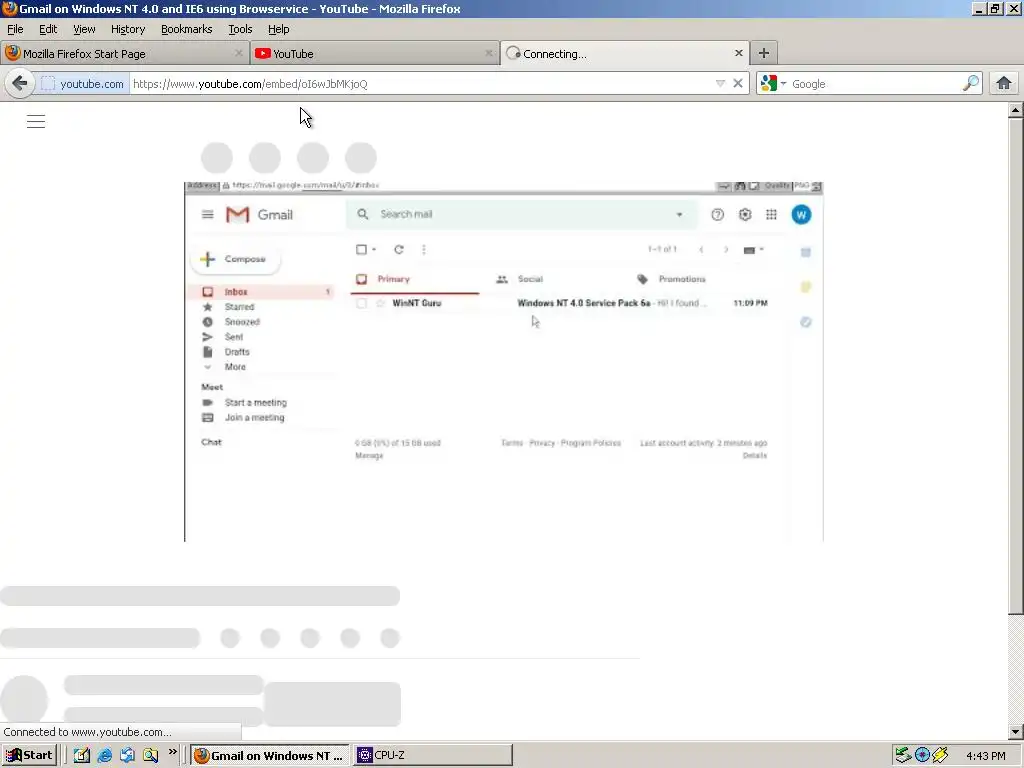Launch Internet Explorer from the quick launch bar
This screenshot has width=1024, height=768.
(x=104, y=756)
